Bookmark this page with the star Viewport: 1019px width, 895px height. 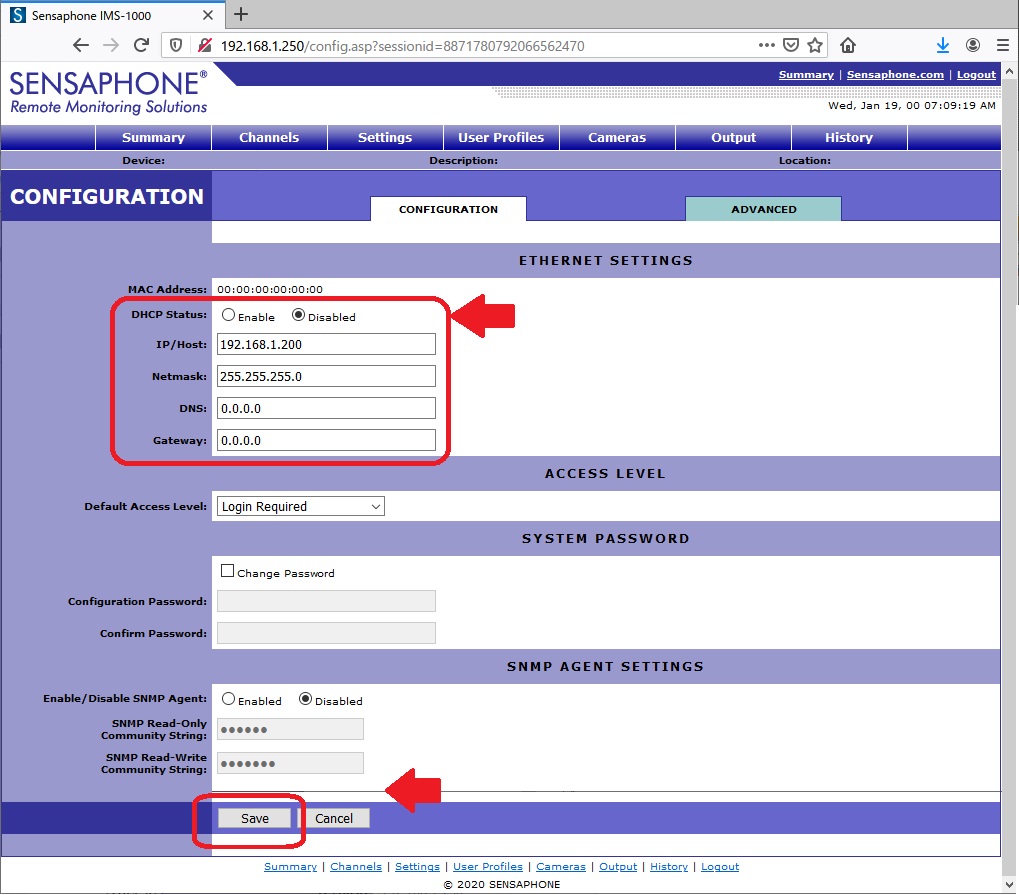(x=815, y=45)
